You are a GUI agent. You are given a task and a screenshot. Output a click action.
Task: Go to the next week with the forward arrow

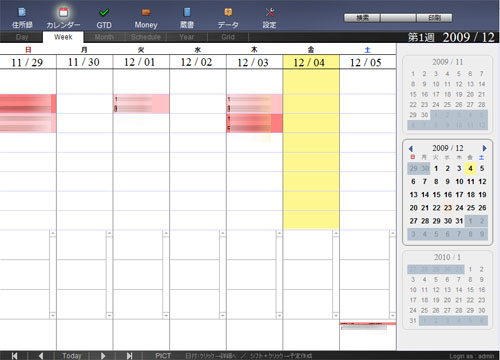(x=103, y=356)
